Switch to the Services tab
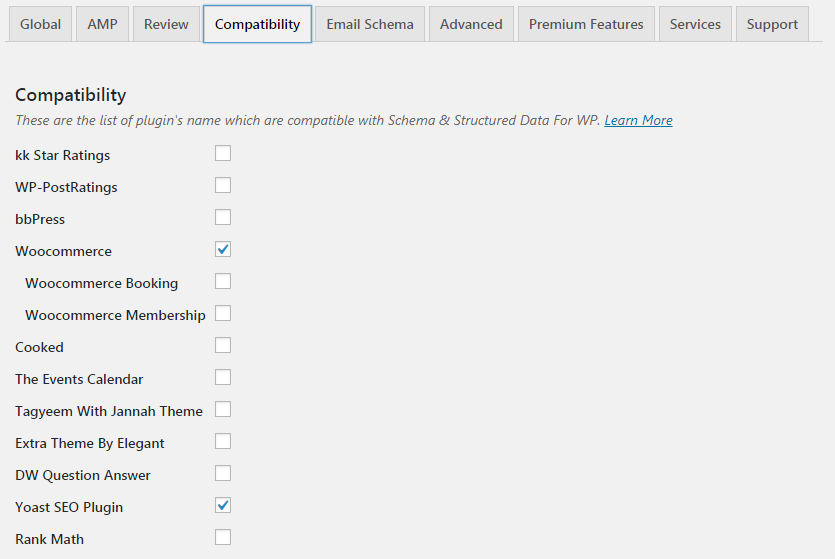 click(x=695, y=24)
